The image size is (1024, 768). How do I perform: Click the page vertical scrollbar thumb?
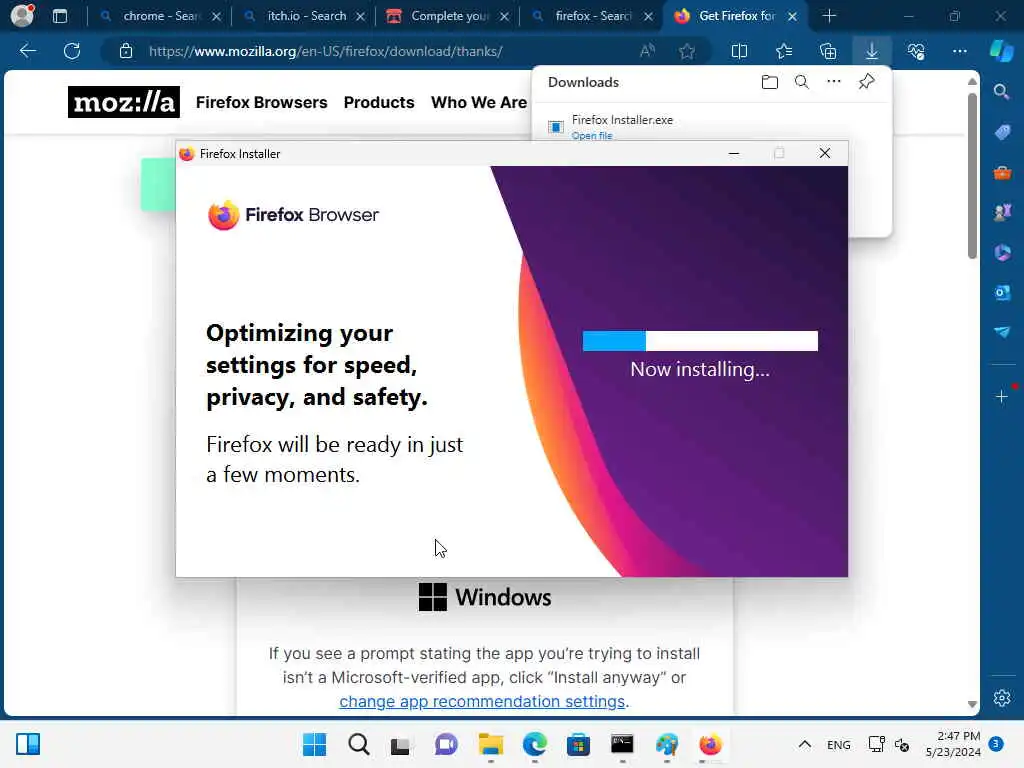pos(972,175)
